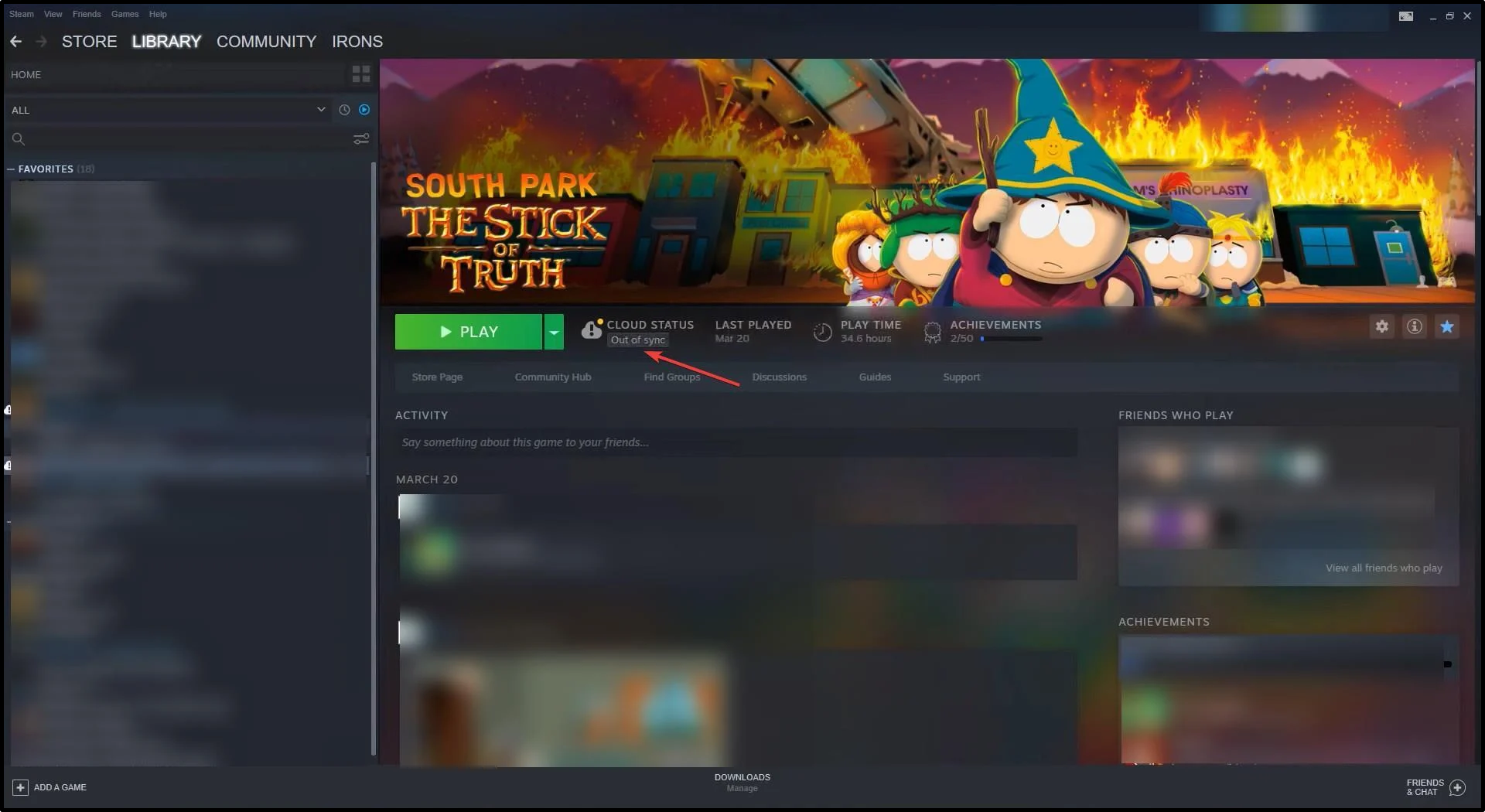Open Friends & Chat plus icon
Screen dimensions: 1485x812
coord(1458,787)
